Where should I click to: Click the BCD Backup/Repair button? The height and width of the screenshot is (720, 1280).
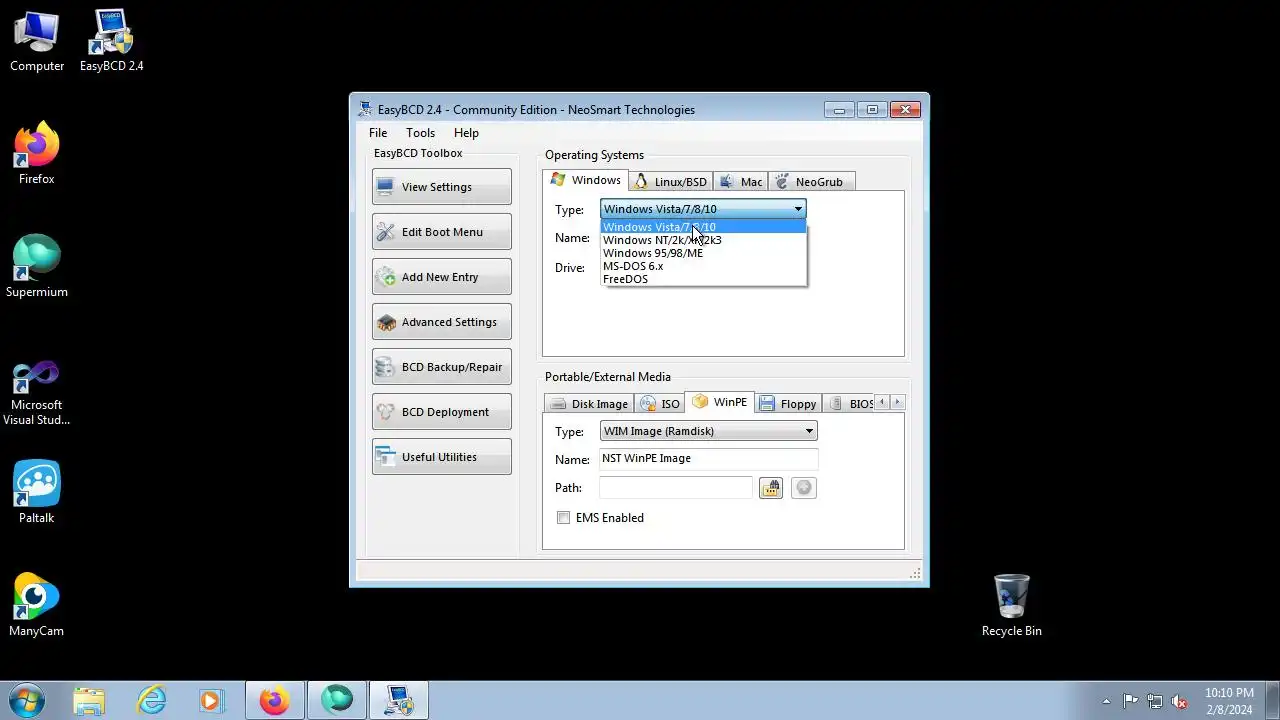(x=441, y=367)
